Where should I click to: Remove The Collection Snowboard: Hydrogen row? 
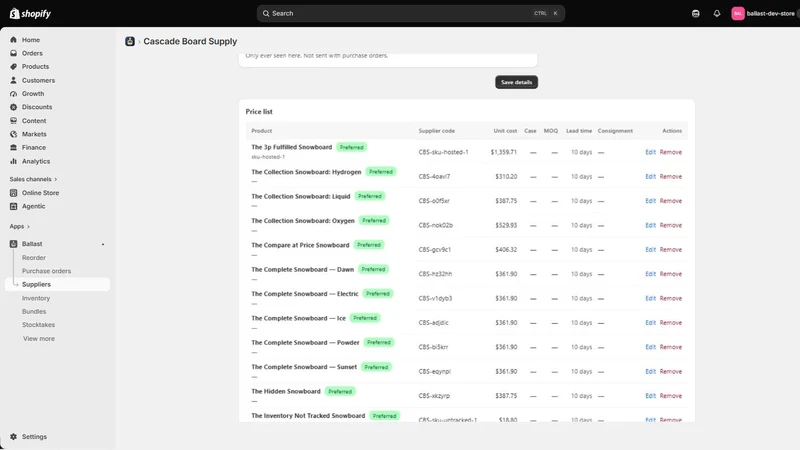[x=670, y=177]
